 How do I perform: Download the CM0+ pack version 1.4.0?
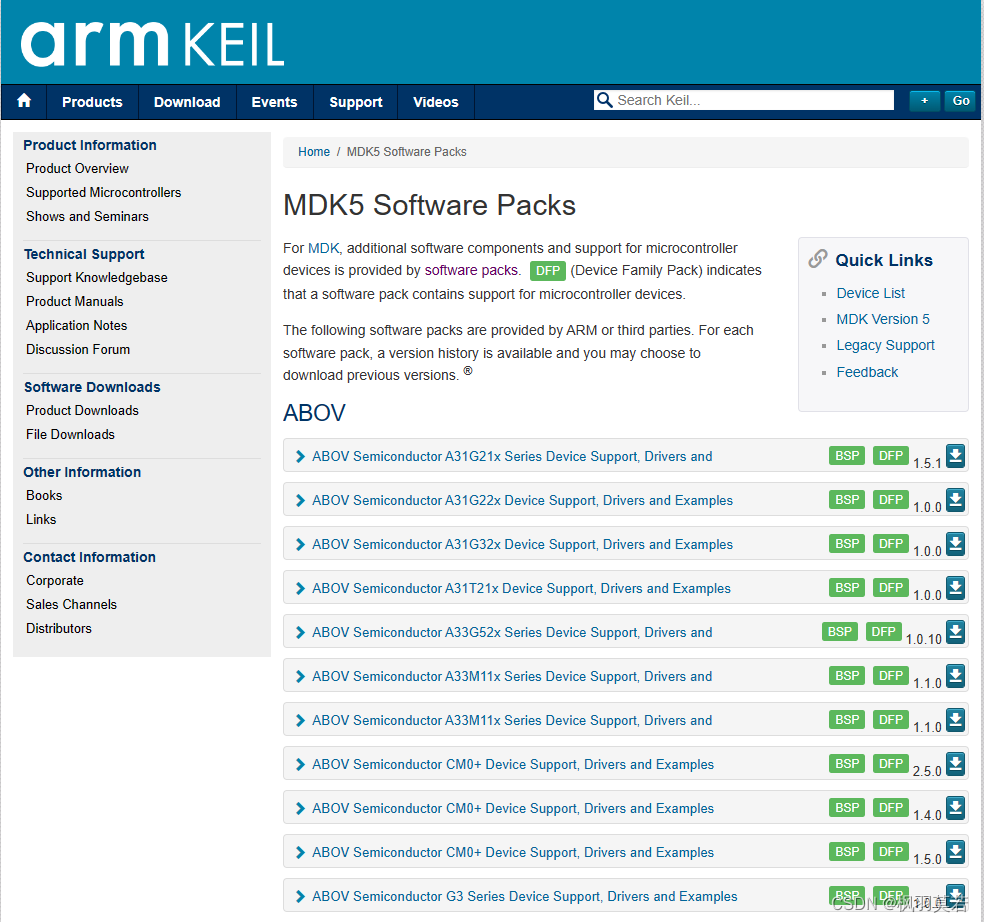pos(955,807)
